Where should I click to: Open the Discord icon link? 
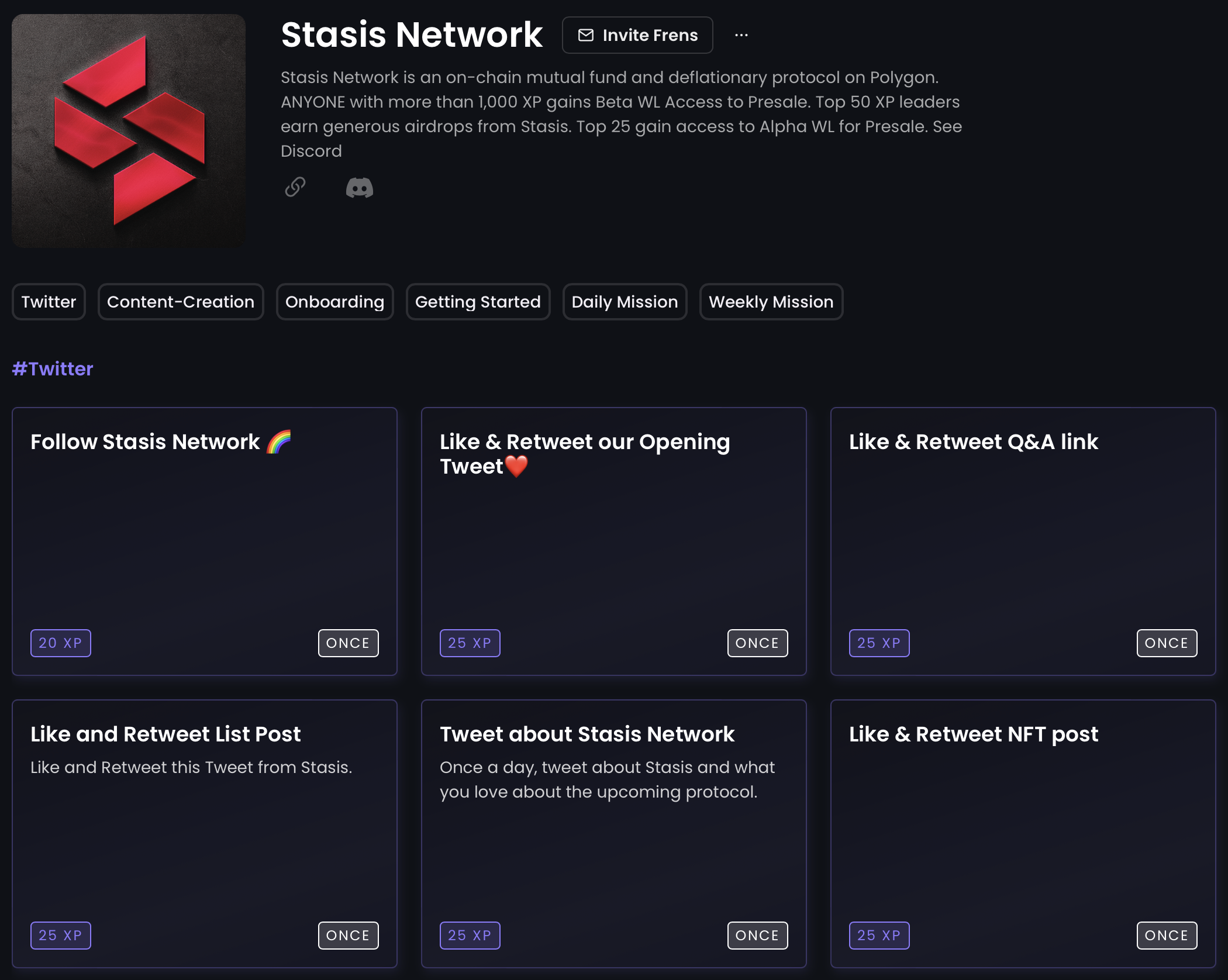coord(359,188)
